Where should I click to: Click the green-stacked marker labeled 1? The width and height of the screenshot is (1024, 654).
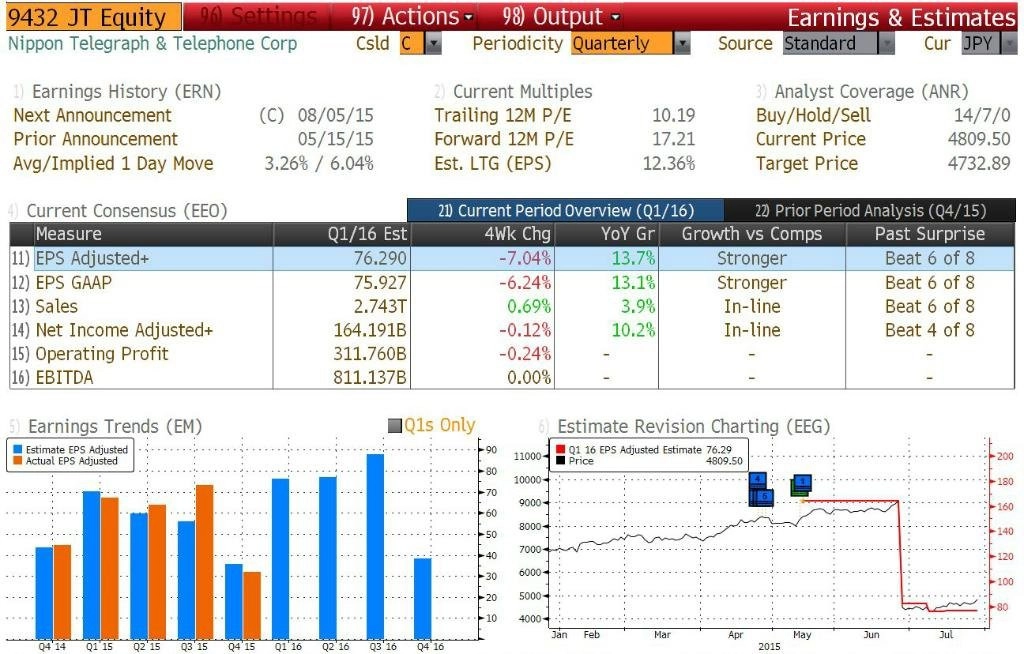pos(803,483)
